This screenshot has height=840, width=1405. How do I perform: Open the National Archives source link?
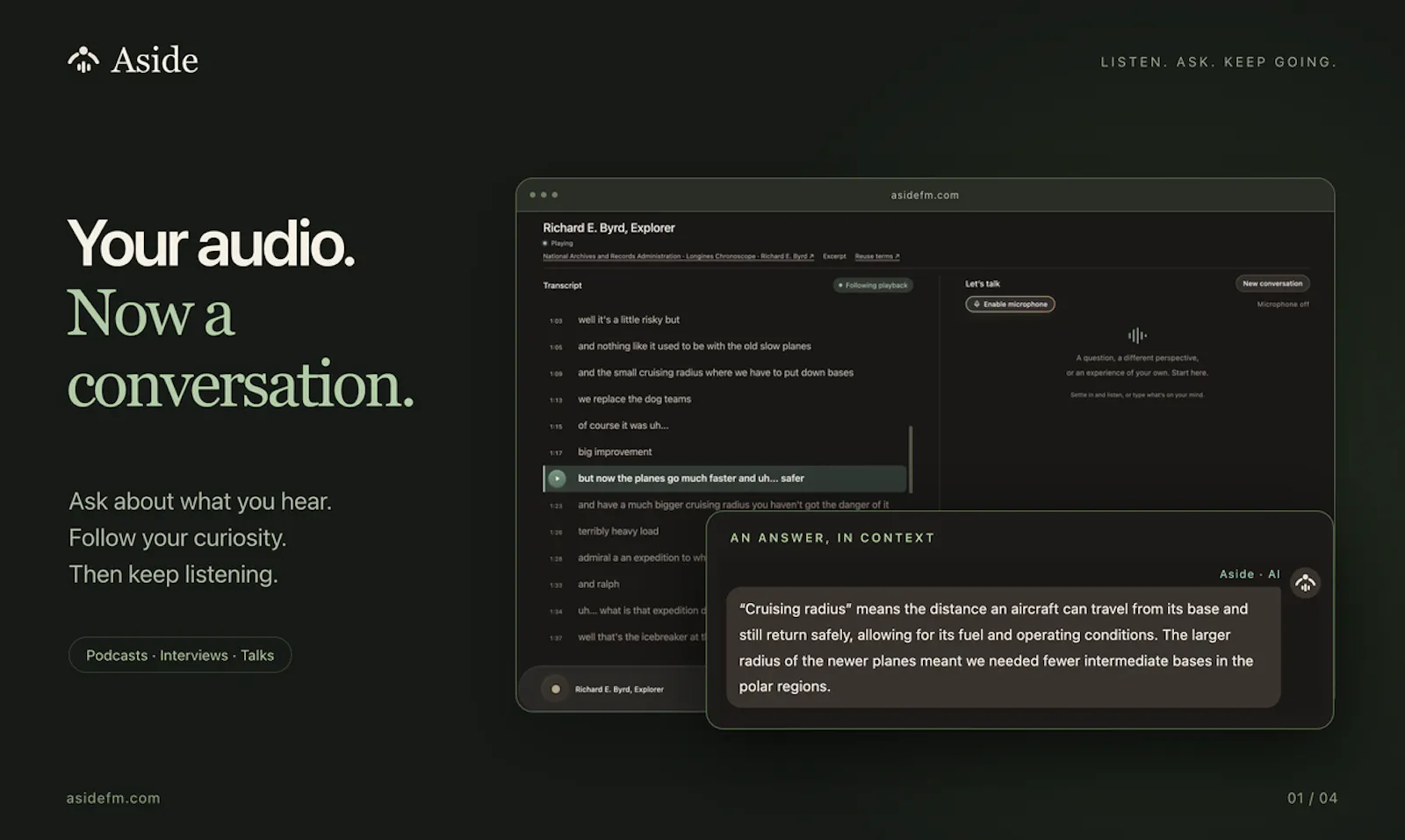pos(678,256)
